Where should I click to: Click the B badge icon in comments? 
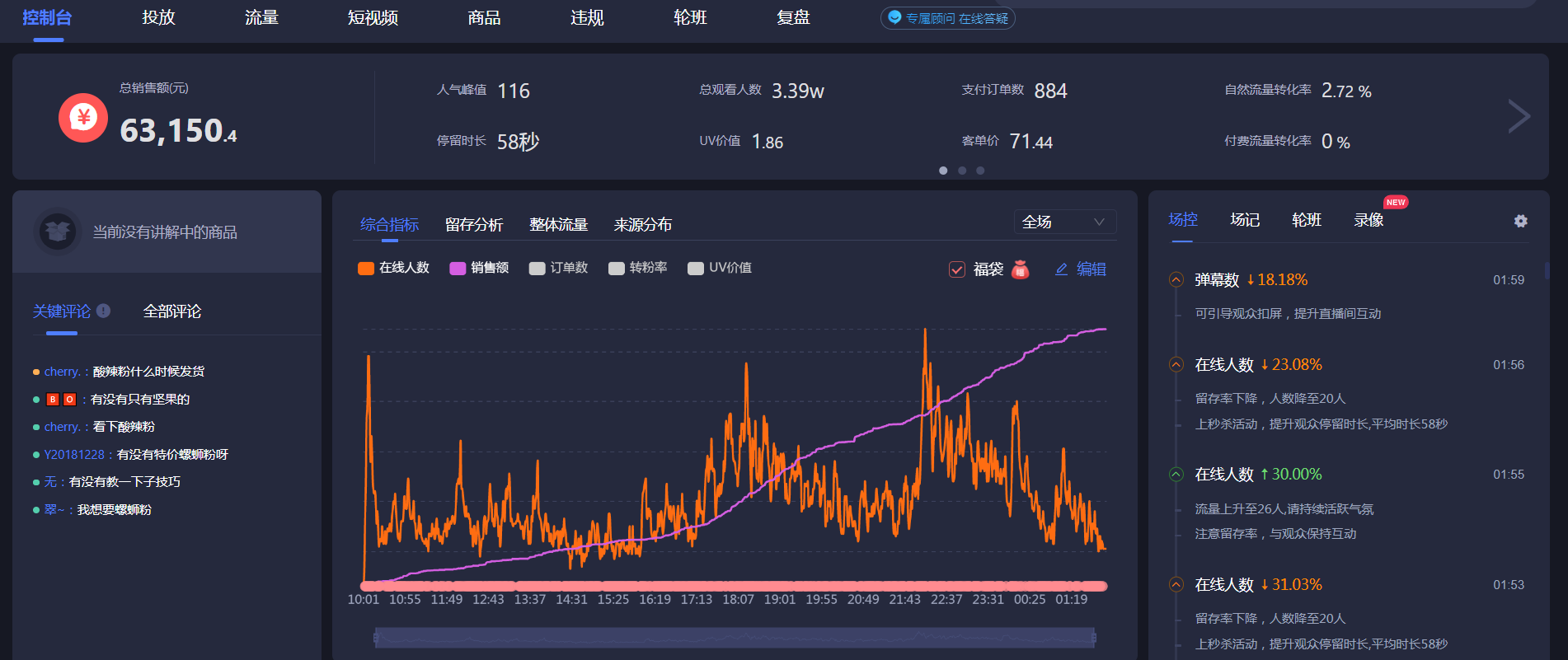53,400
